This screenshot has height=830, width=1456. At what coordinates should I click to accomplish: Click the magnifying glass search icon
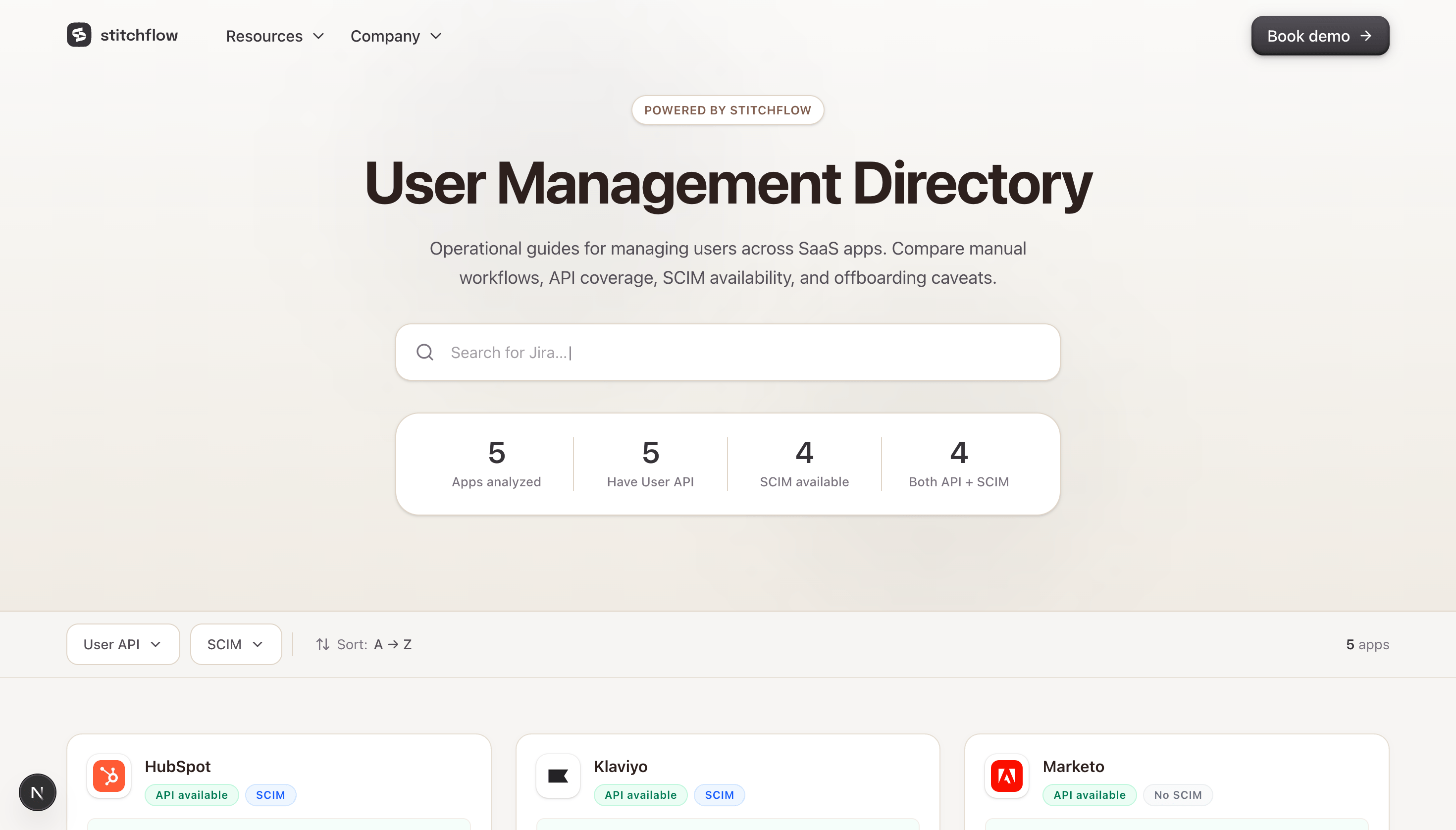tap(425, 352)
